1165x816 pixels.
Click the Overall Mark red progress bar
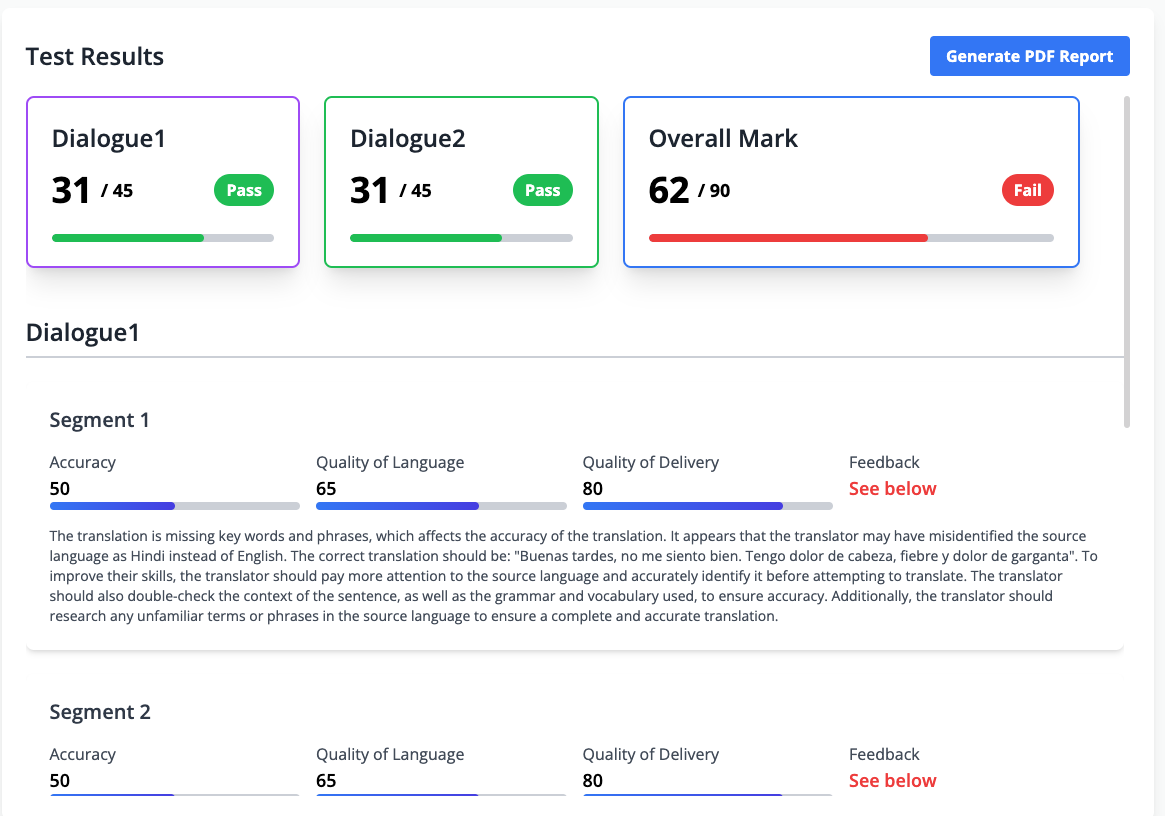pos(850,238)
